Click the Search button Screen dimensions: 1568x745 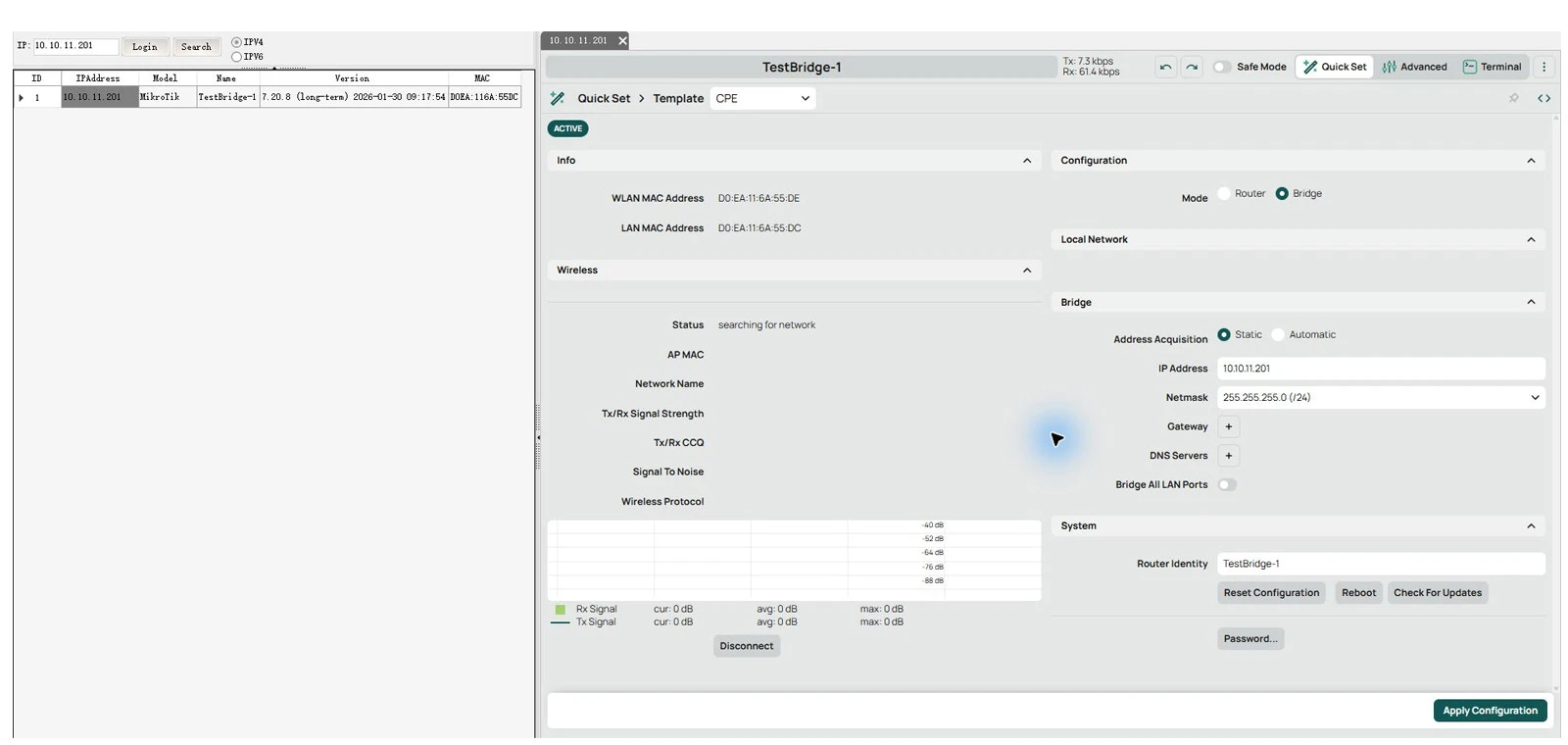[196, 47]
